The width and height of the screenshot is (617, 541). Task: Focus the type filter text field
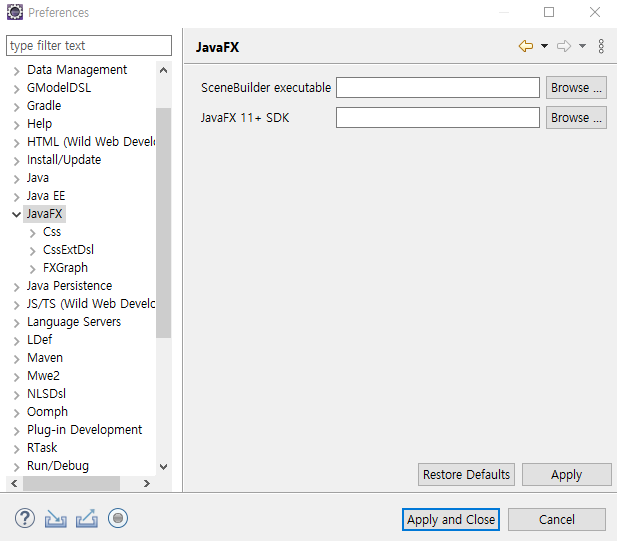coord(89,46)
